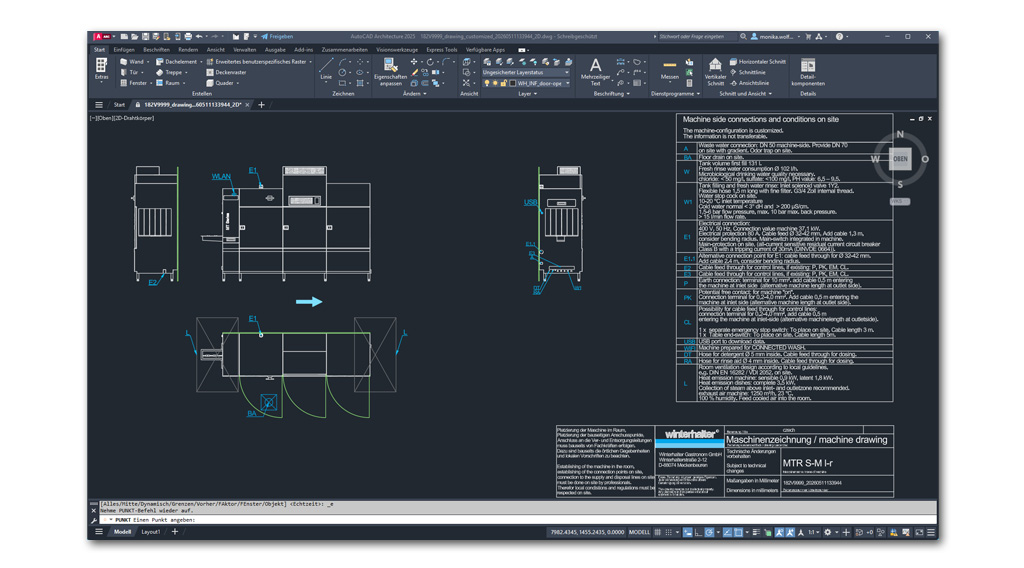Click the MODELL space button in status bar
The width and height of the screenshot is (1024, 568).
click(x=639, y=532)
